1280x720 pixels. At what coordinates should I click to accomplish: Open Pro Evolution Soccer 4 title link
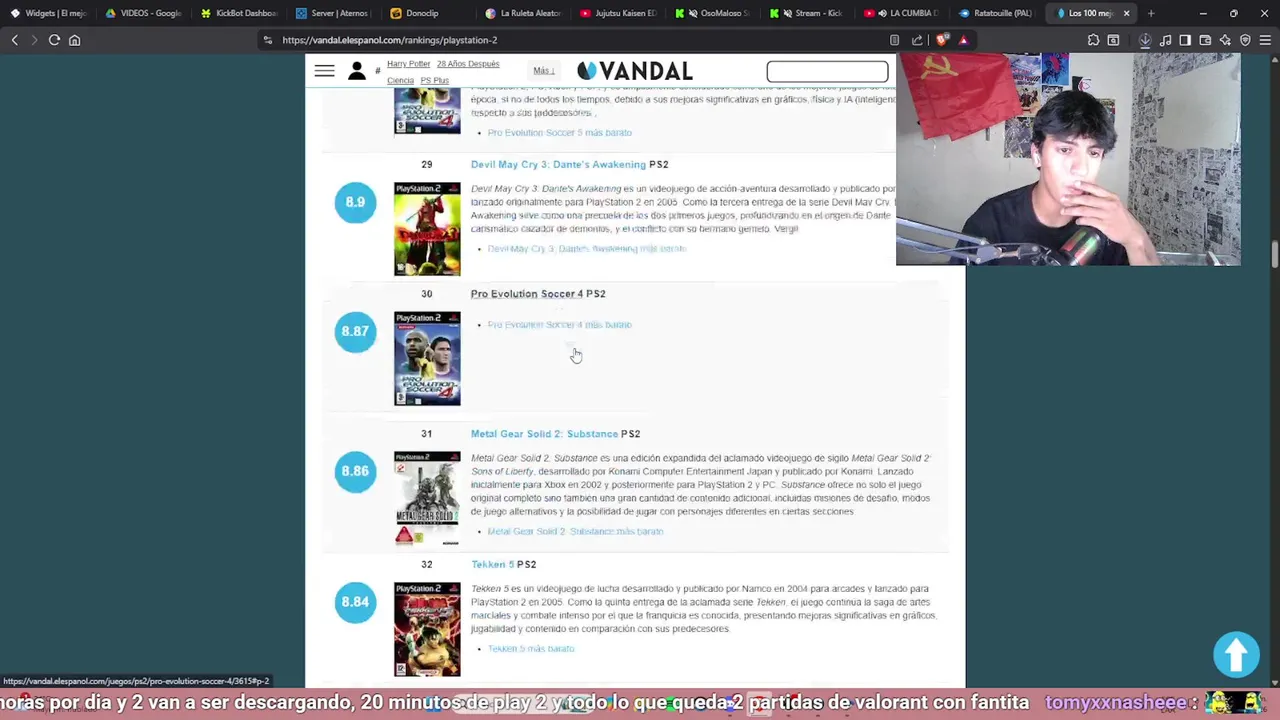pos(527,294)
